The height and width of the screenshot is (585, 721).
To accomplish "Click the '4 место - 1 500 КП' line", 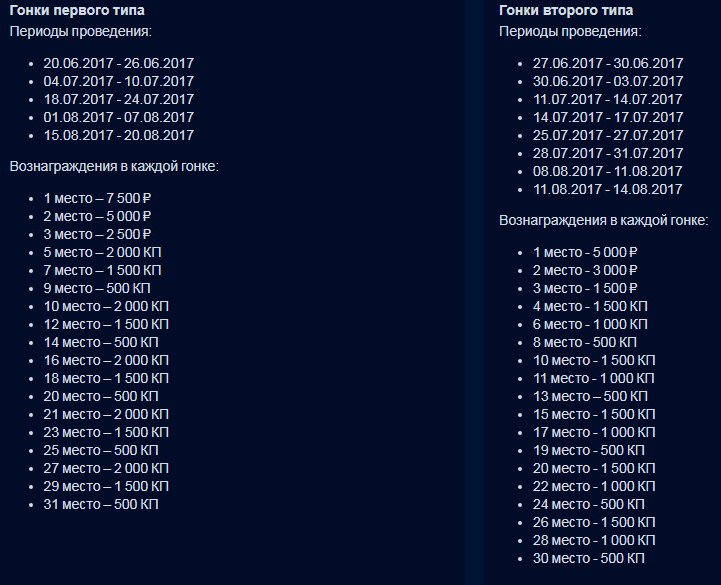I will click(590, 306).
